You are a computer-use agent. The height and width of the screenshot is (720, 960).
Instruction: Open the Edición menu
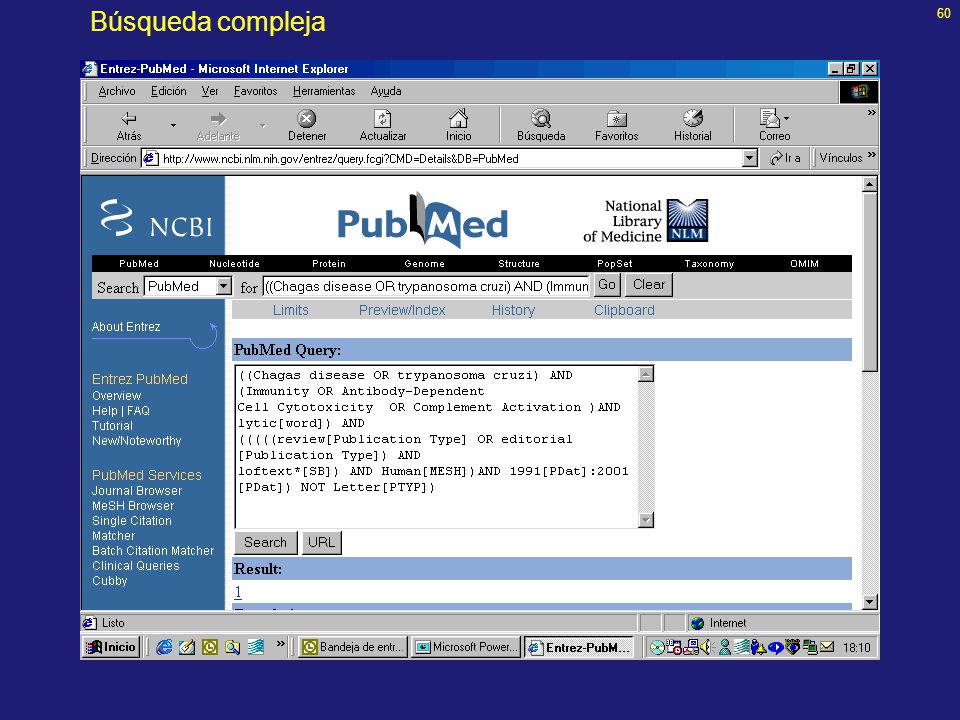(x=168, y=91)
